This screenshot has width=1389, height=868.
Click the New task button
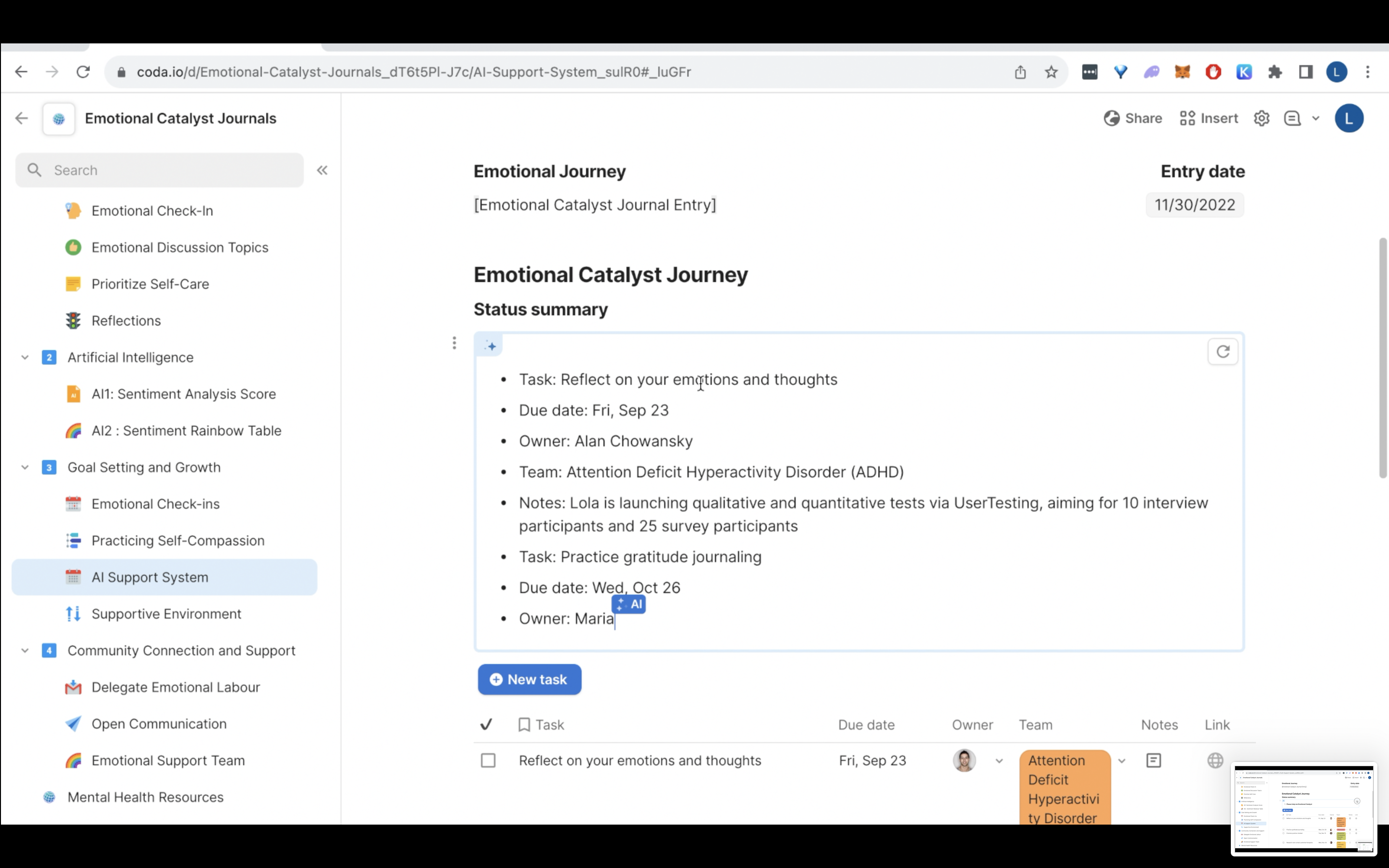coord(529,680)
